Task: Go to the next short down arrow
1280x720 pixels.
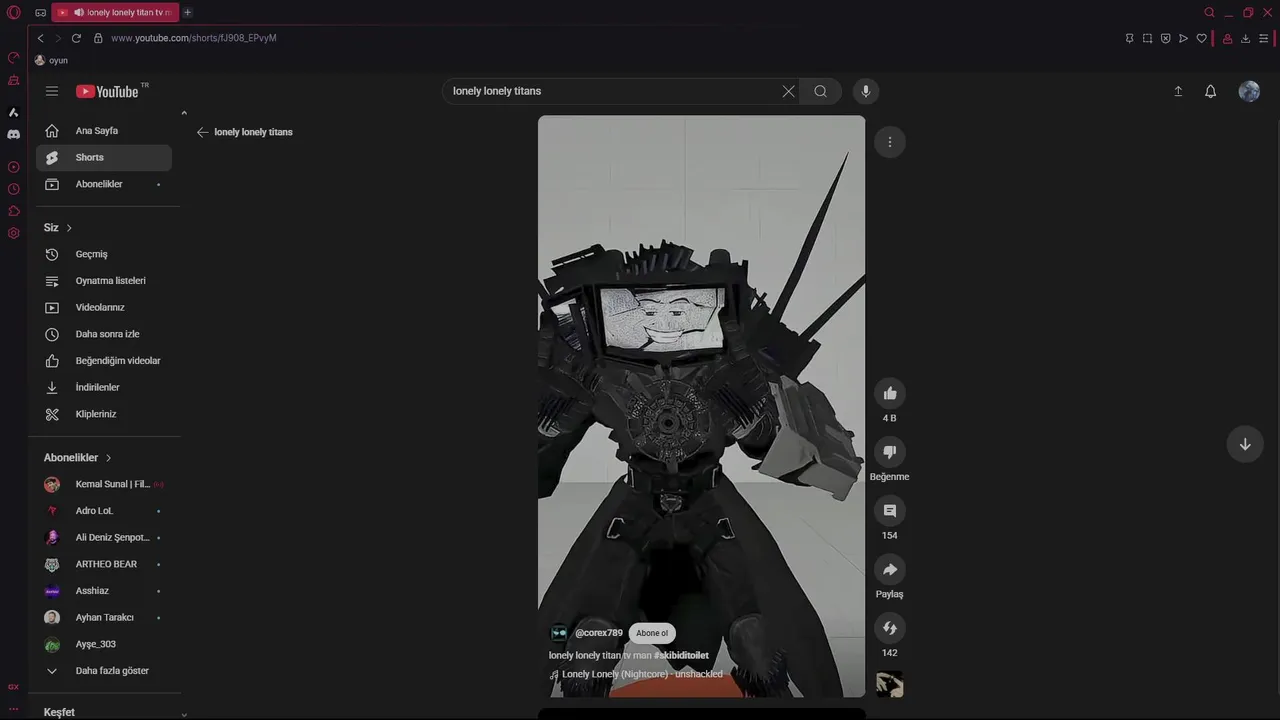Action: pyautogui.click(x=1245, y=444)
